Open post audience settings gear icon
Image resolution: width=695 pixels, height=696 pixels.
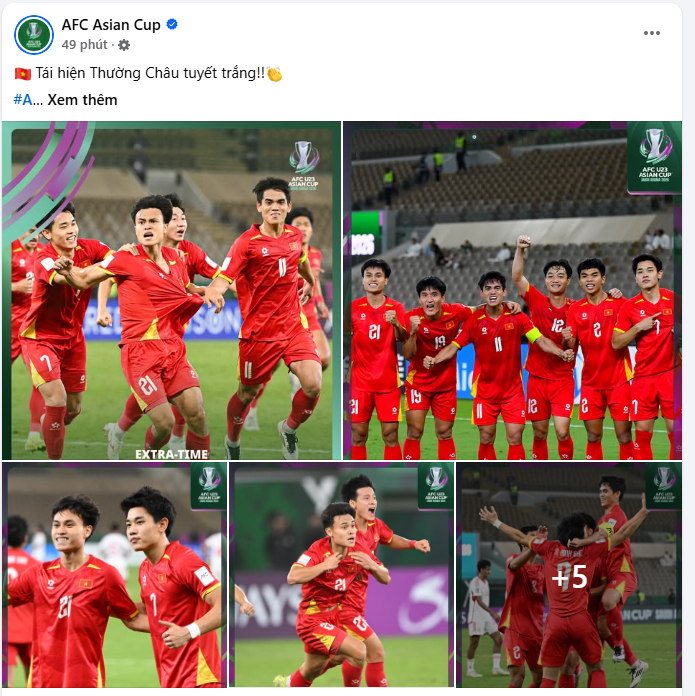[124, 45]
